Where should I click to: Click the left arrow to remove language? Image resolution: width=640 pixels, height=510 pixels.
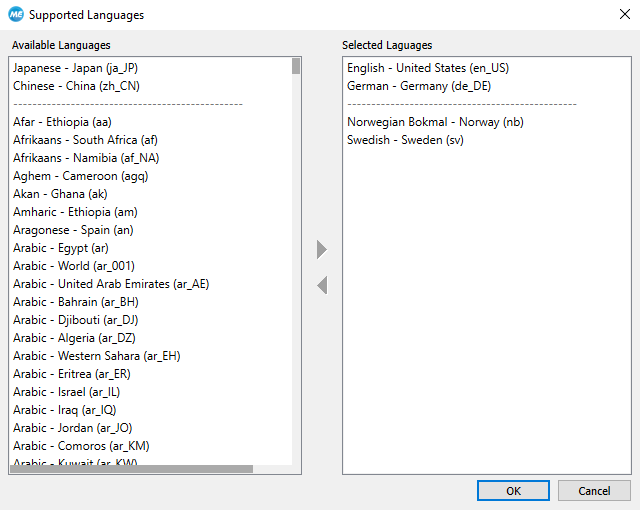[322, 286]
